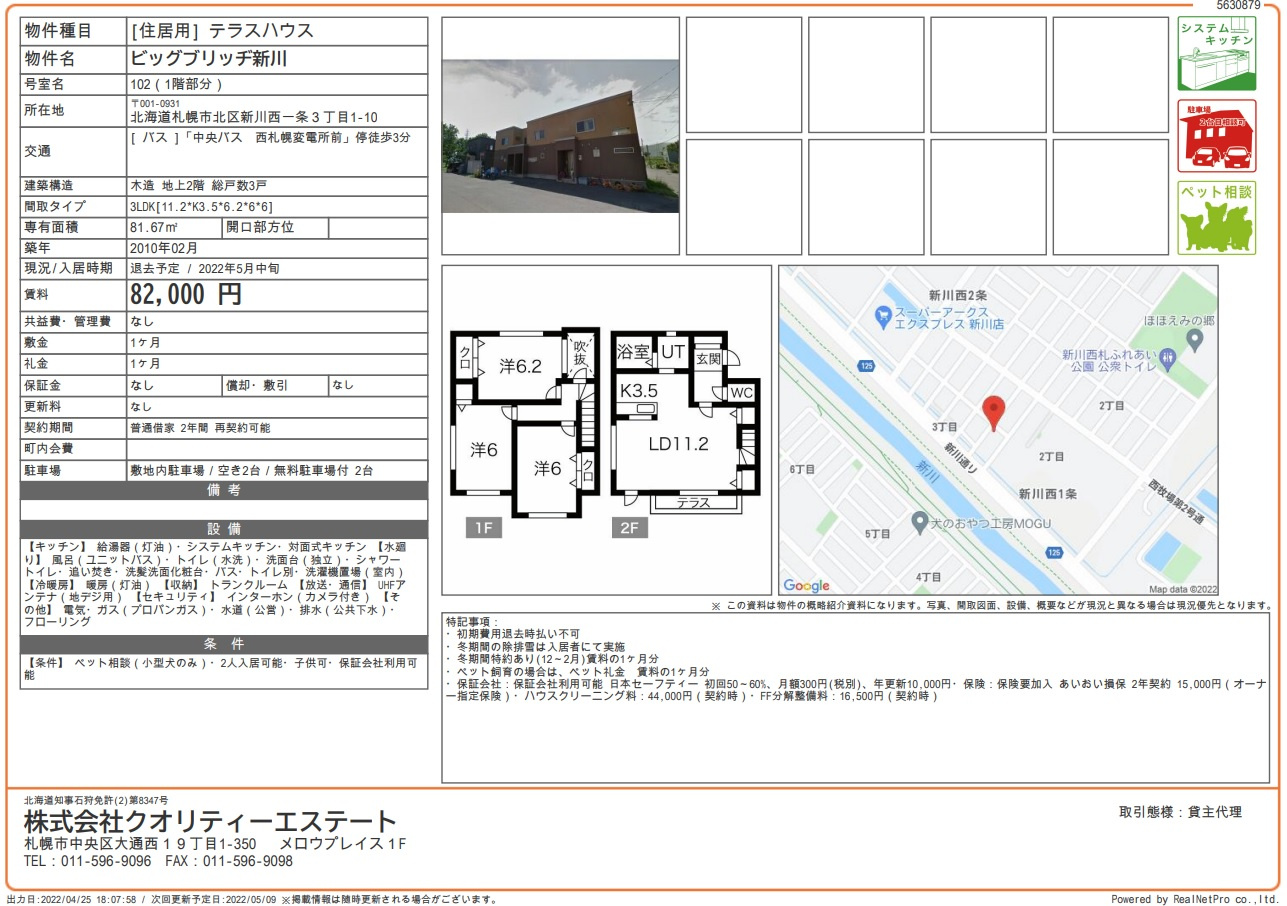Viewport: 1287px width, 906px height.
Task: Select the phone number TEL：011-596-9096
Action: pos(88,861)
